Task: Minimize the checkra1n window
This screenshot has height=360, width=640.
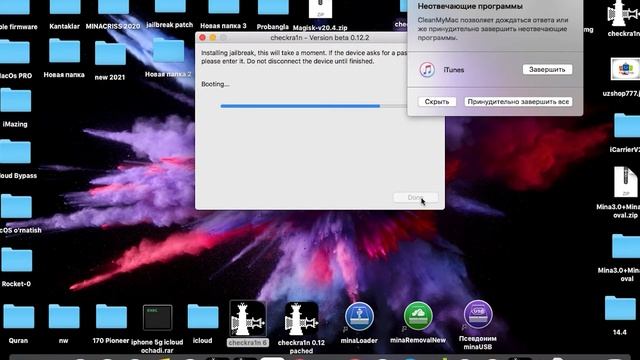Action: [213, 38]
